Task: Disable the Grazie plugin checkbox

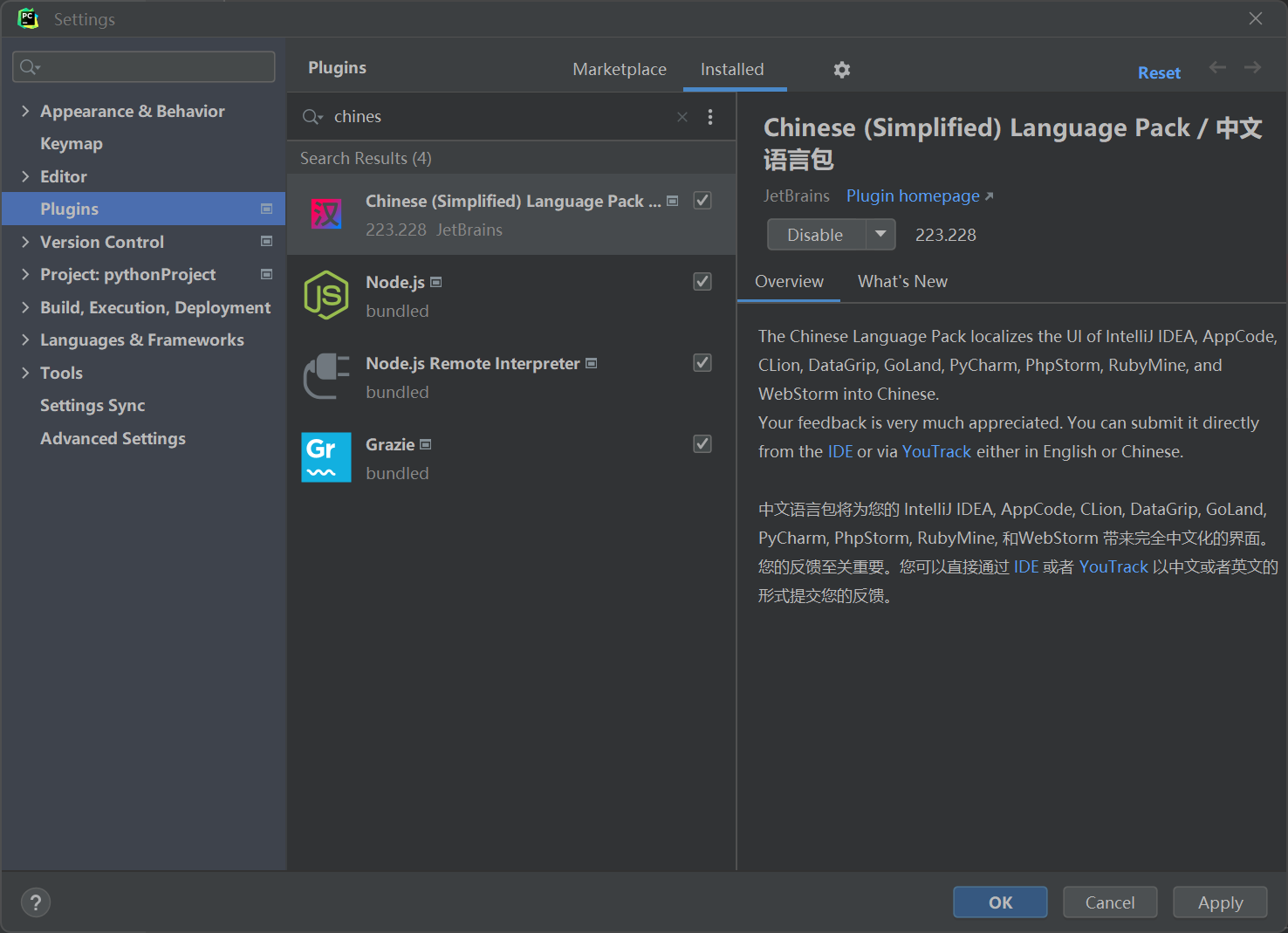Action: point(702,444)
